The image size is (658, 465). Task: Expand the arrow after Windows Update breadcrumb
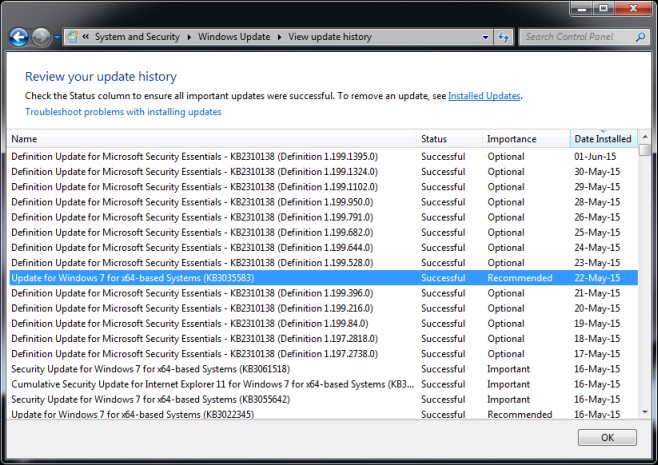279,37
